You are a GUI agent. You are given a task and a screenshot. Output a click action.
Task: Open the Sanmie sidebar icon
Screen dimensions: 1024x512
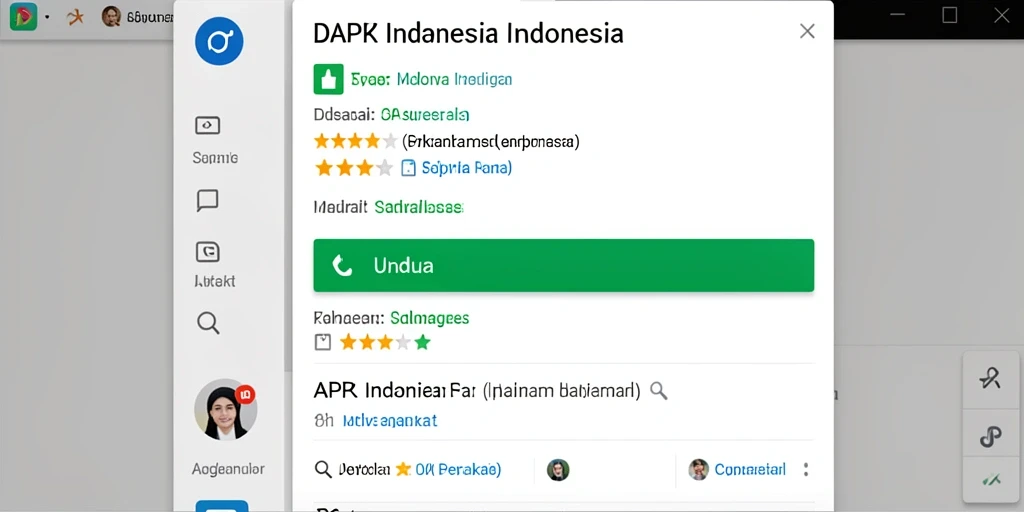coord(208,125)
